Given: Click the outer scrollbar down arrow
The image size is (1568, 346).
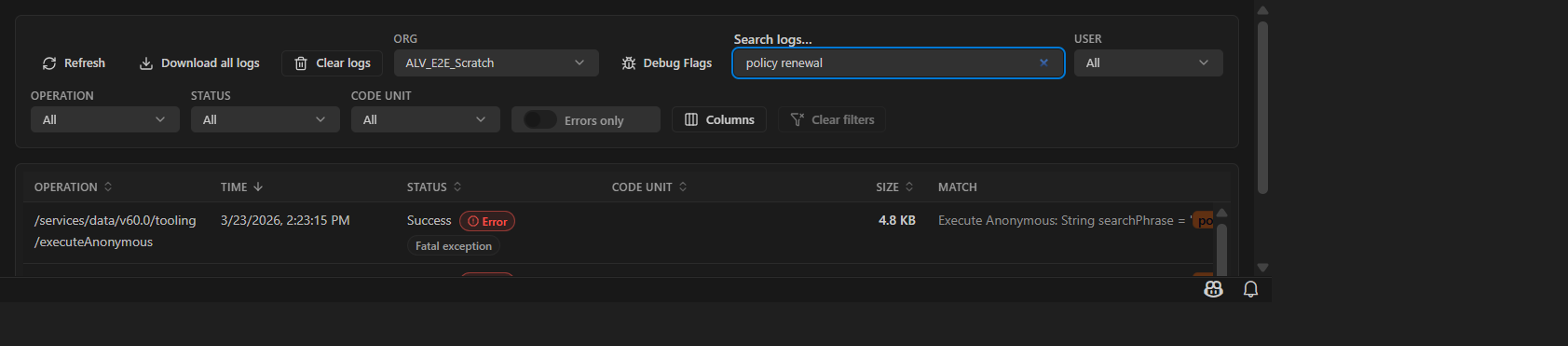Looking at the screenshot, I should pos(1262,268).
